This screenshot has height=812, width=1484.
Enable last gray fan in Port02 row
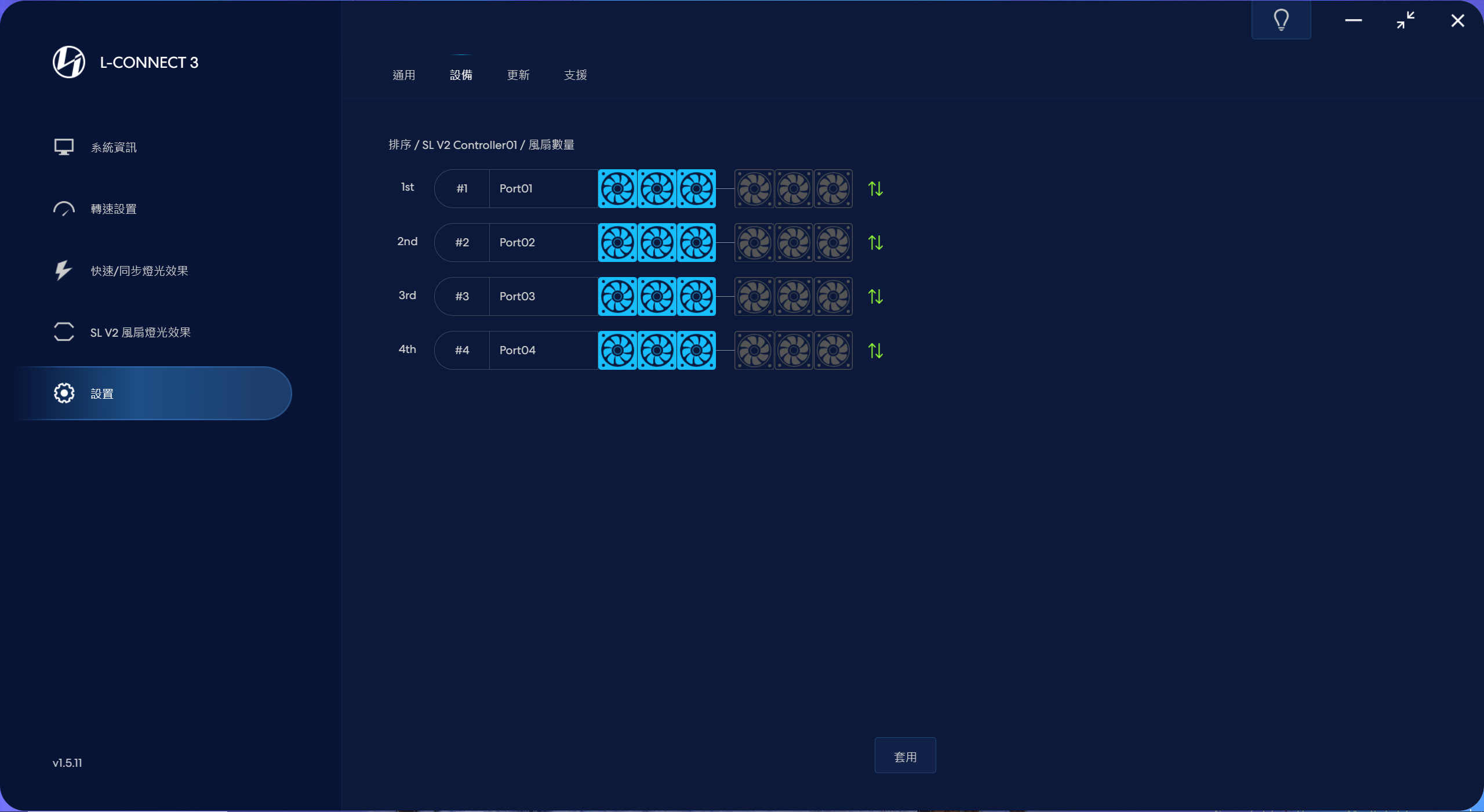click(833, 243)
